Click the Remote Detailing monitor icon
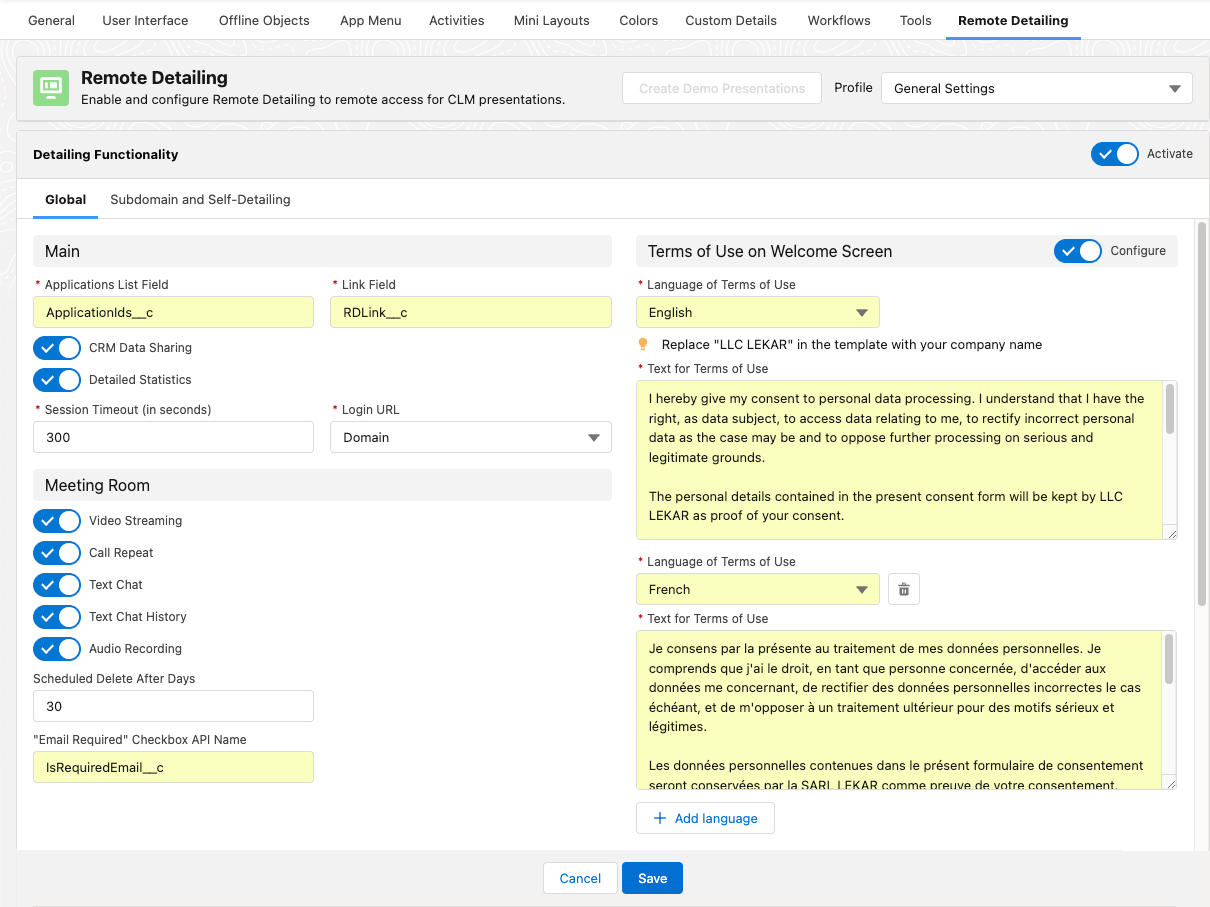1210x907 pixels. coord(51,88)
